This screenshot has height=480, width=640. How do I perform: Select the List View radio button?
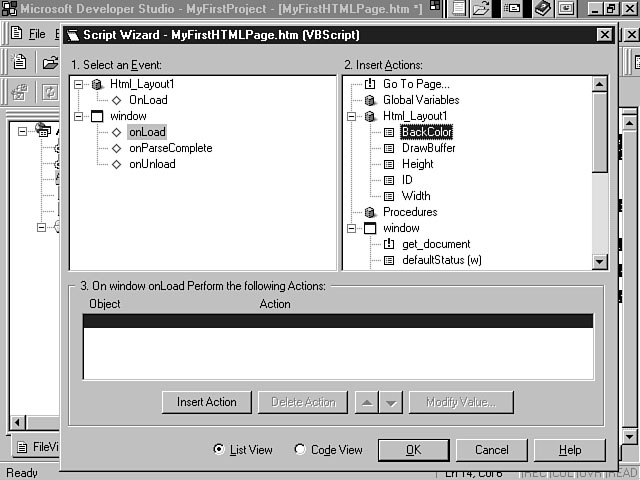pos(219,450)
